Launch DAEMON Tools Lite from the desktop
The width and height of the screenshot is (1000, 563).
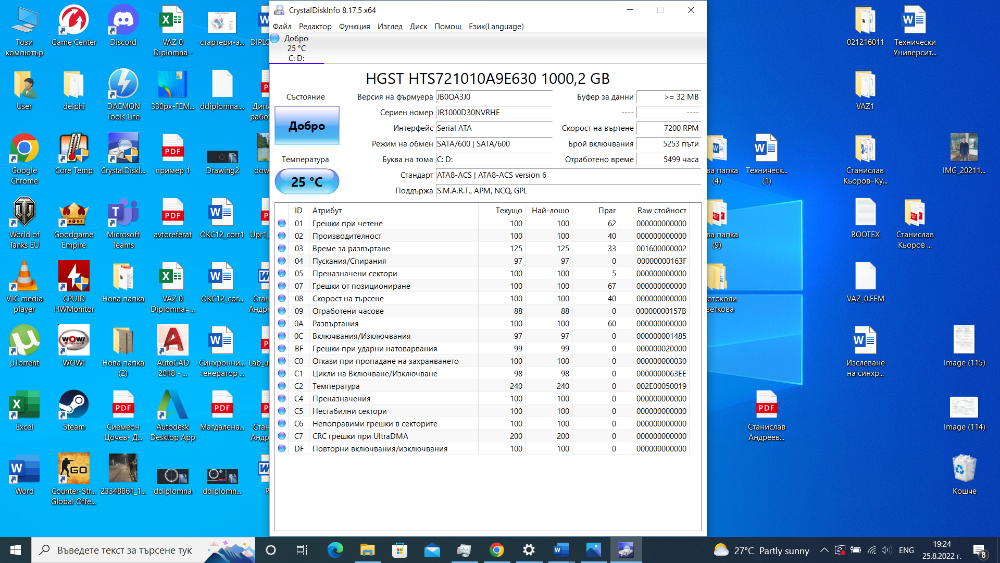coord(123,95)
